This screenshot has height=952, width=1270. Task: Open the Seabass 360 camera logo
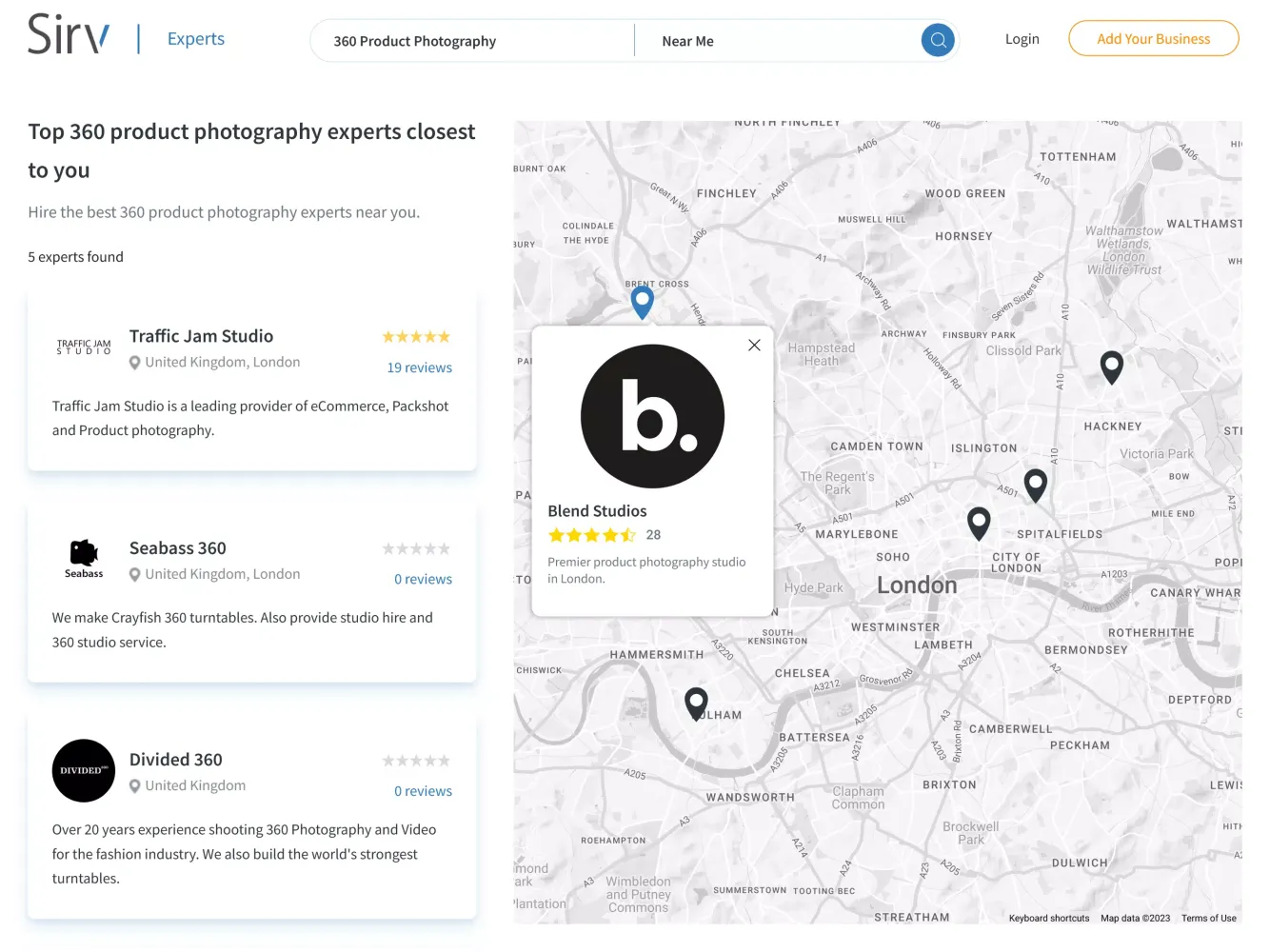click(84, 559)
